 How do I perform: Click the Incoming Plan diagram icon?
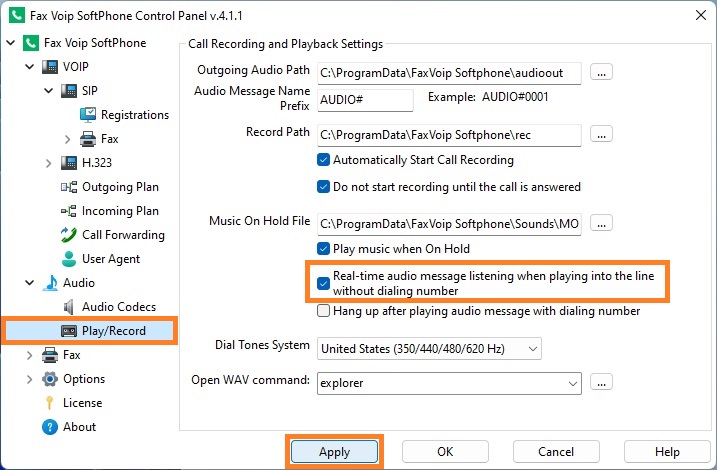(69, 211)
